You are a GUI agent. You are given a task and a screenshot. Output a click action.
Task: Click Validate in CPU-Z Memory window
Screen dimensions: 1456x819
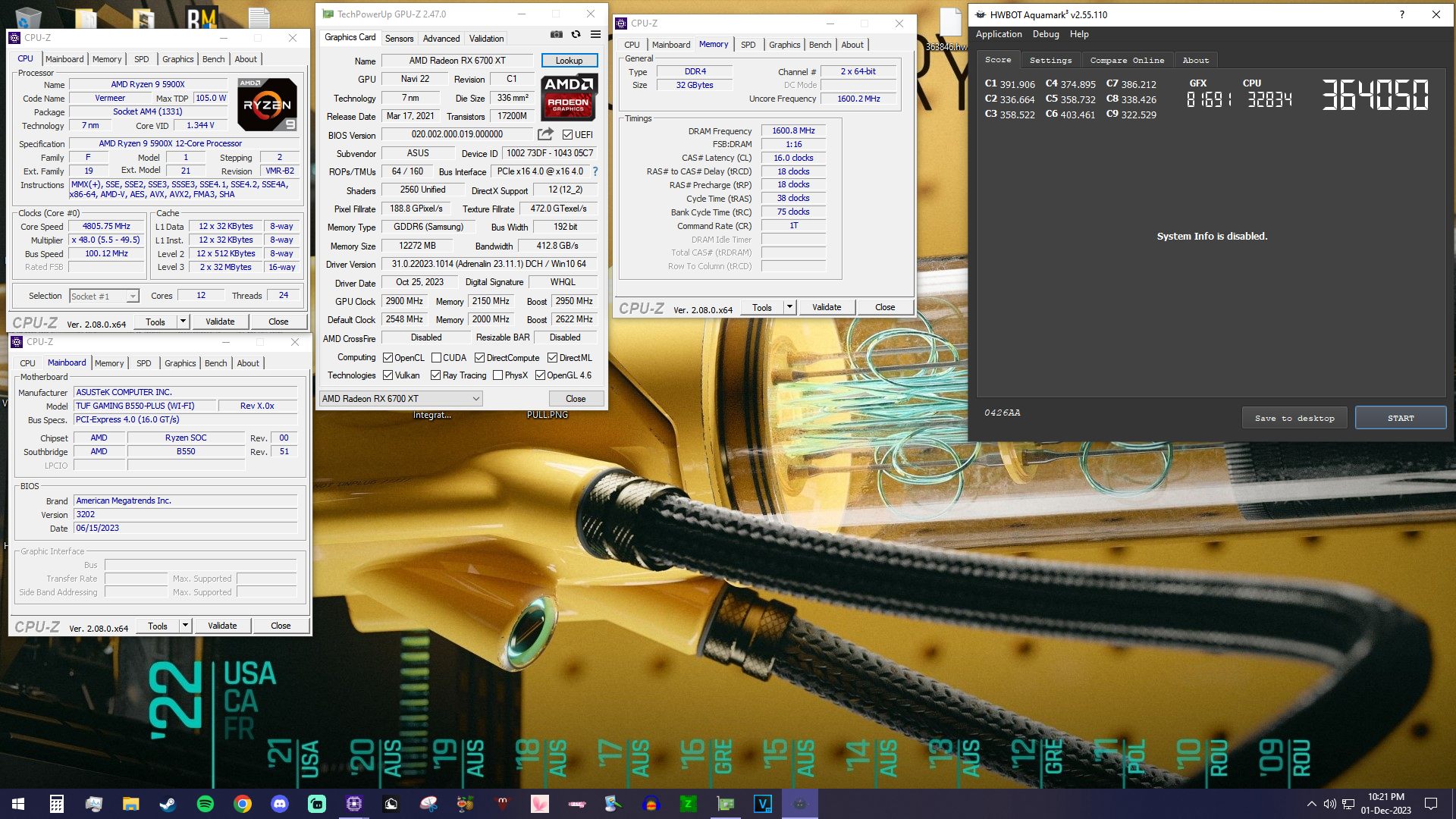click(827, 307)
